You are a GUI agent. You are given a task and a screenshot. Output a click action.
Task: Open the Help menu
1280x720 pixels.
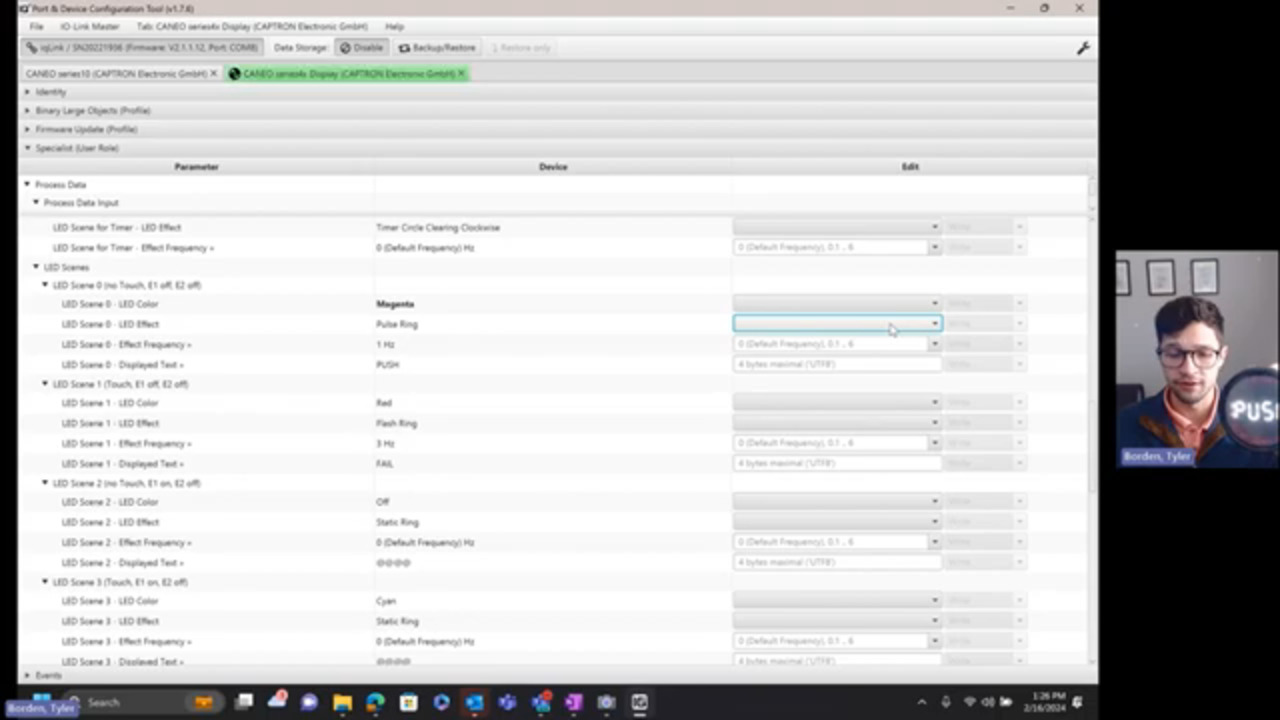coord(395,26)
